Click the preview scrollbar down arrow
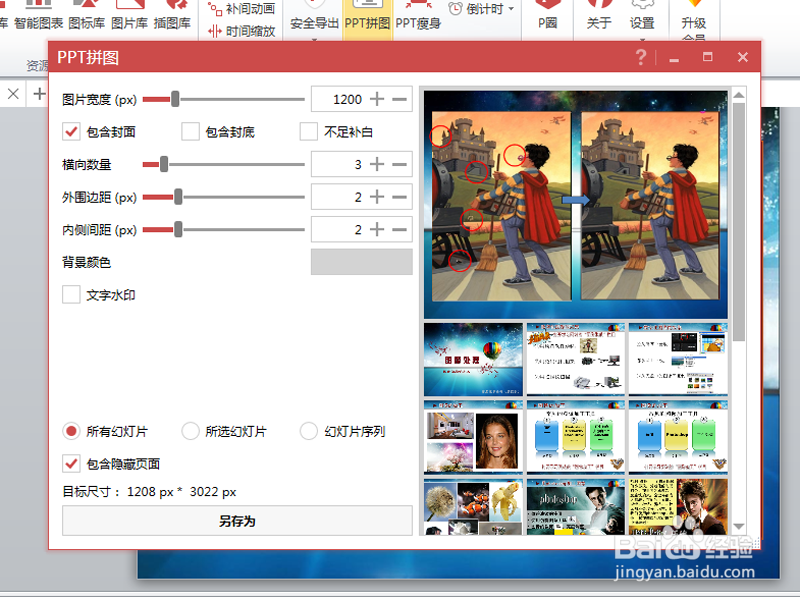The height and width of the screenshot is (600, 800). coord(739,526)
